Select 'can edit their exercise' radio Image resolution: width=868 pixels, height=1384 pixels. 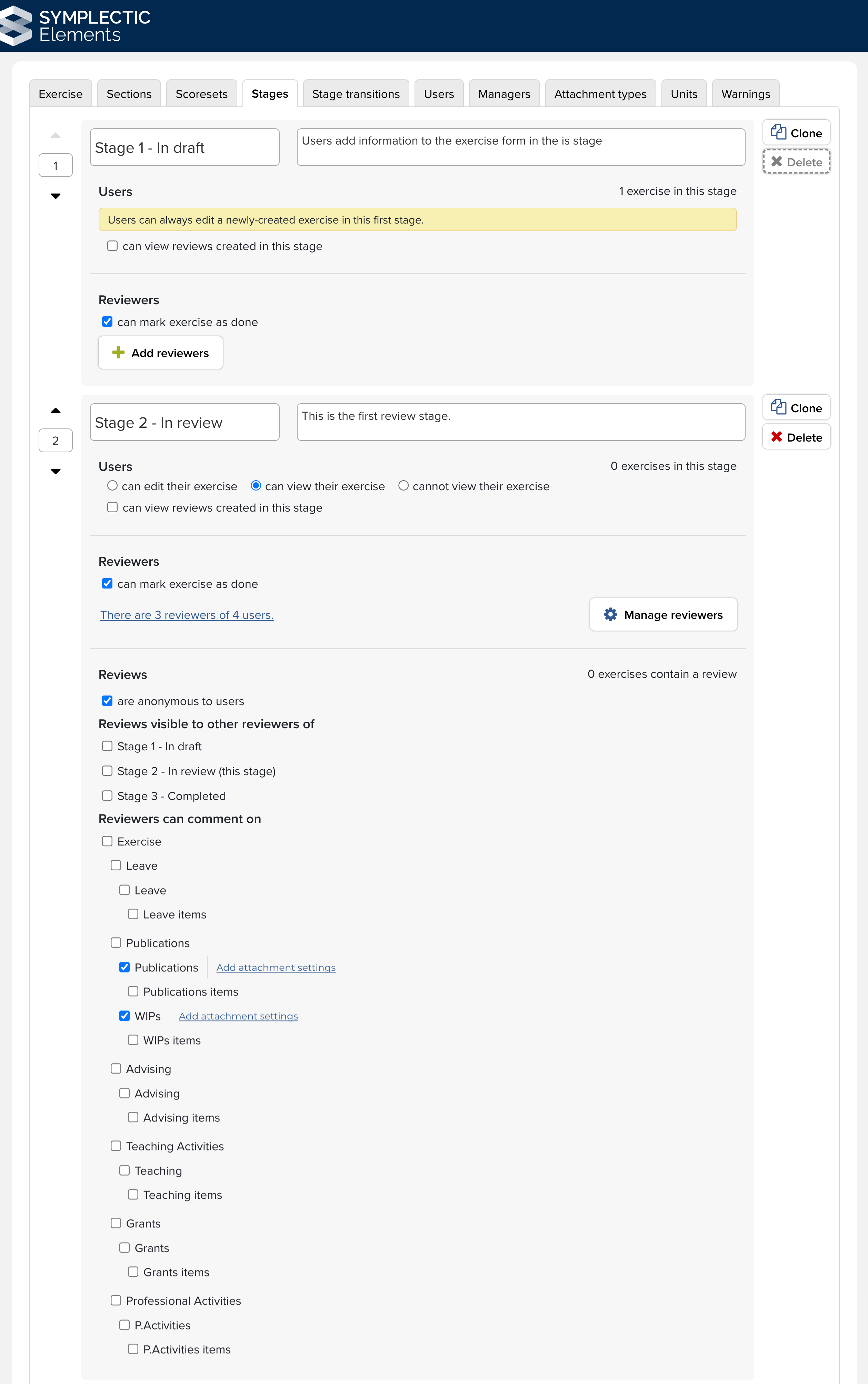pos(112,486)
